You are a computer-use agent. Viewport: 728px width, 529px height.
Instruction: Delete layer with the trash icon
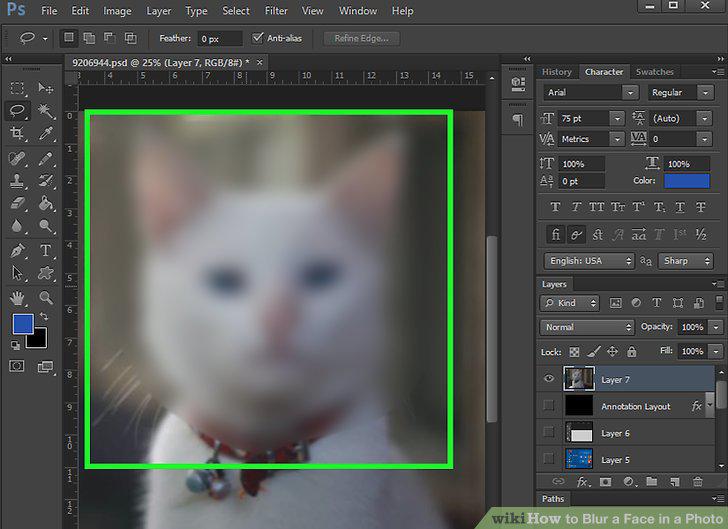pos(697,482)
